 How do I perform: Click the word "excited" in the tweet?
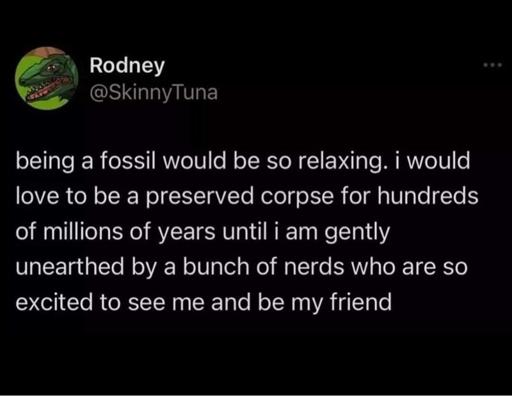pos(54,302)
